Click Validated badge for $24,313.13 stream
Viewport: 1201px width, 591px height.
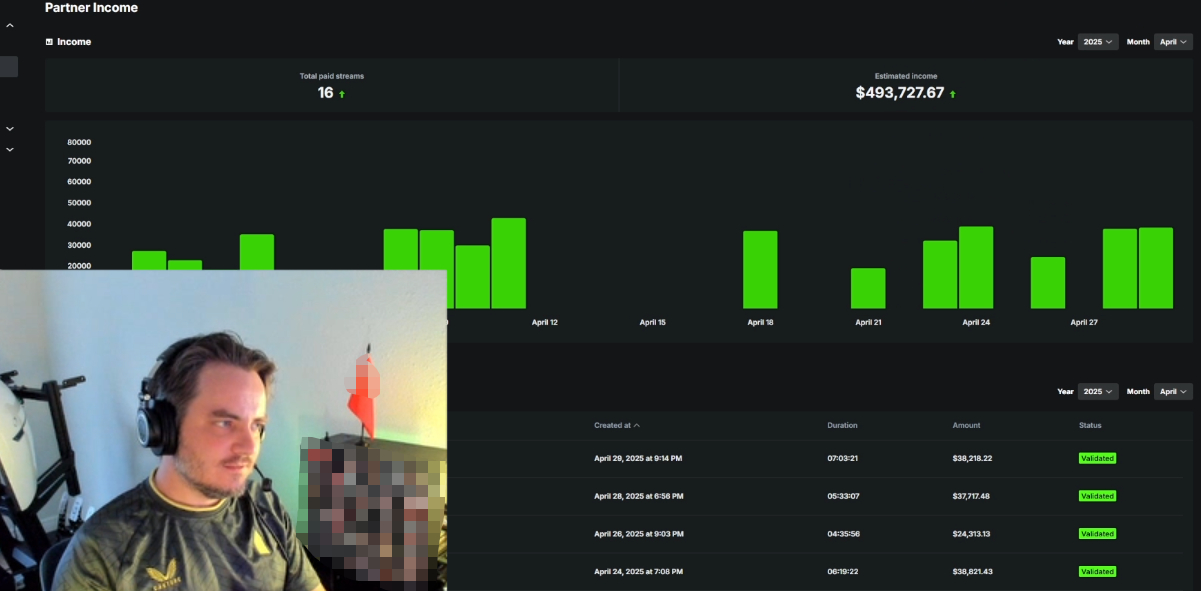[x=1097, y=534]
